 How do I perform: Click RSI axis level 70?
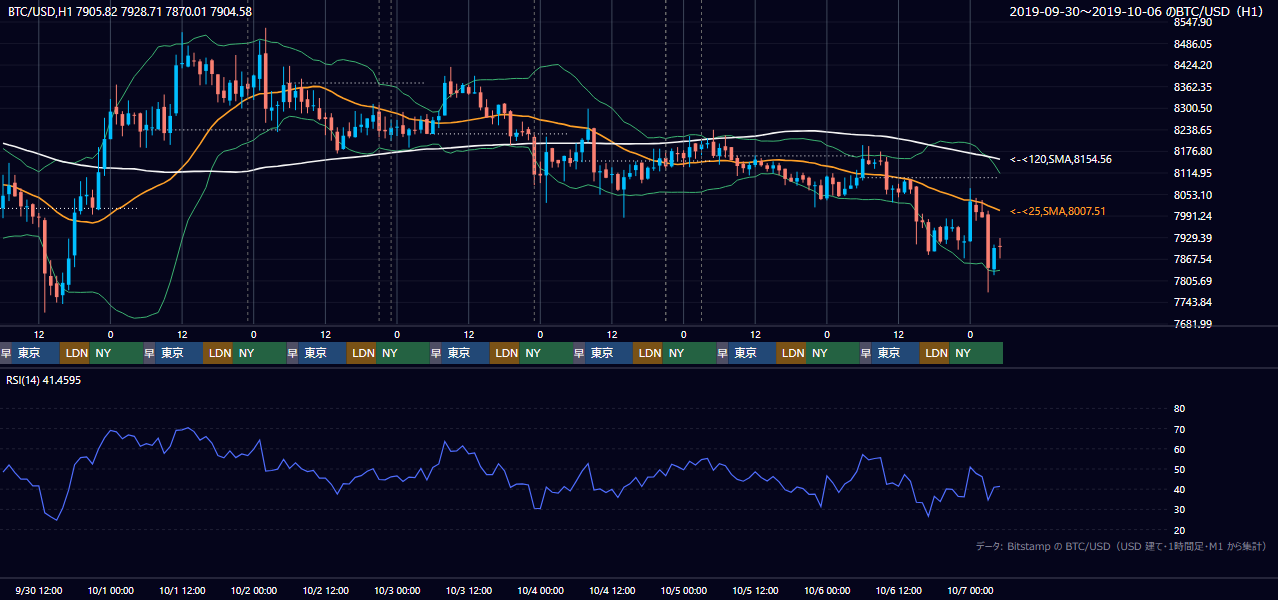coord(1179,429)
